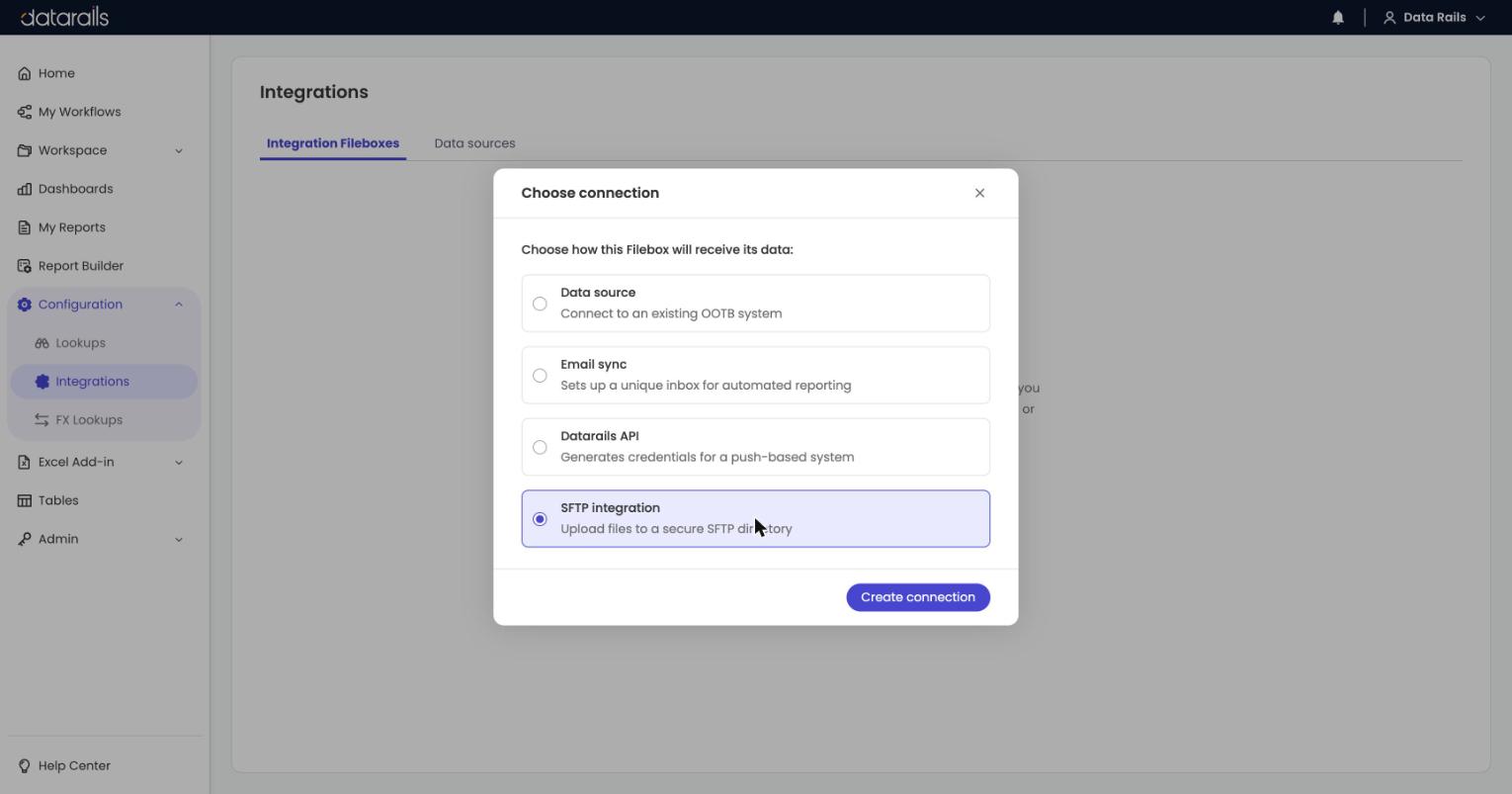The height and width of the screenshot is (794, 1512).
Task: Click 'Generates credentials for a push-based system' text
Action: tap(708, 457)
